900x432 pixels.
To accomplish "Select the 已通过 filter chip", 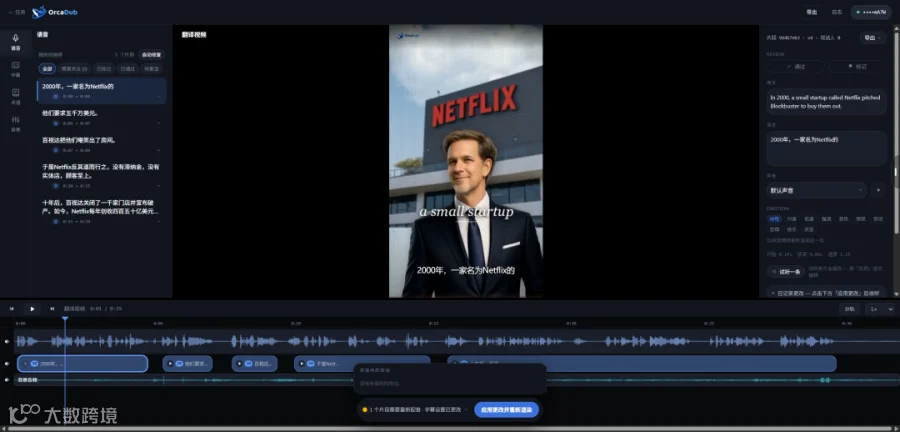I will point(127,69).
